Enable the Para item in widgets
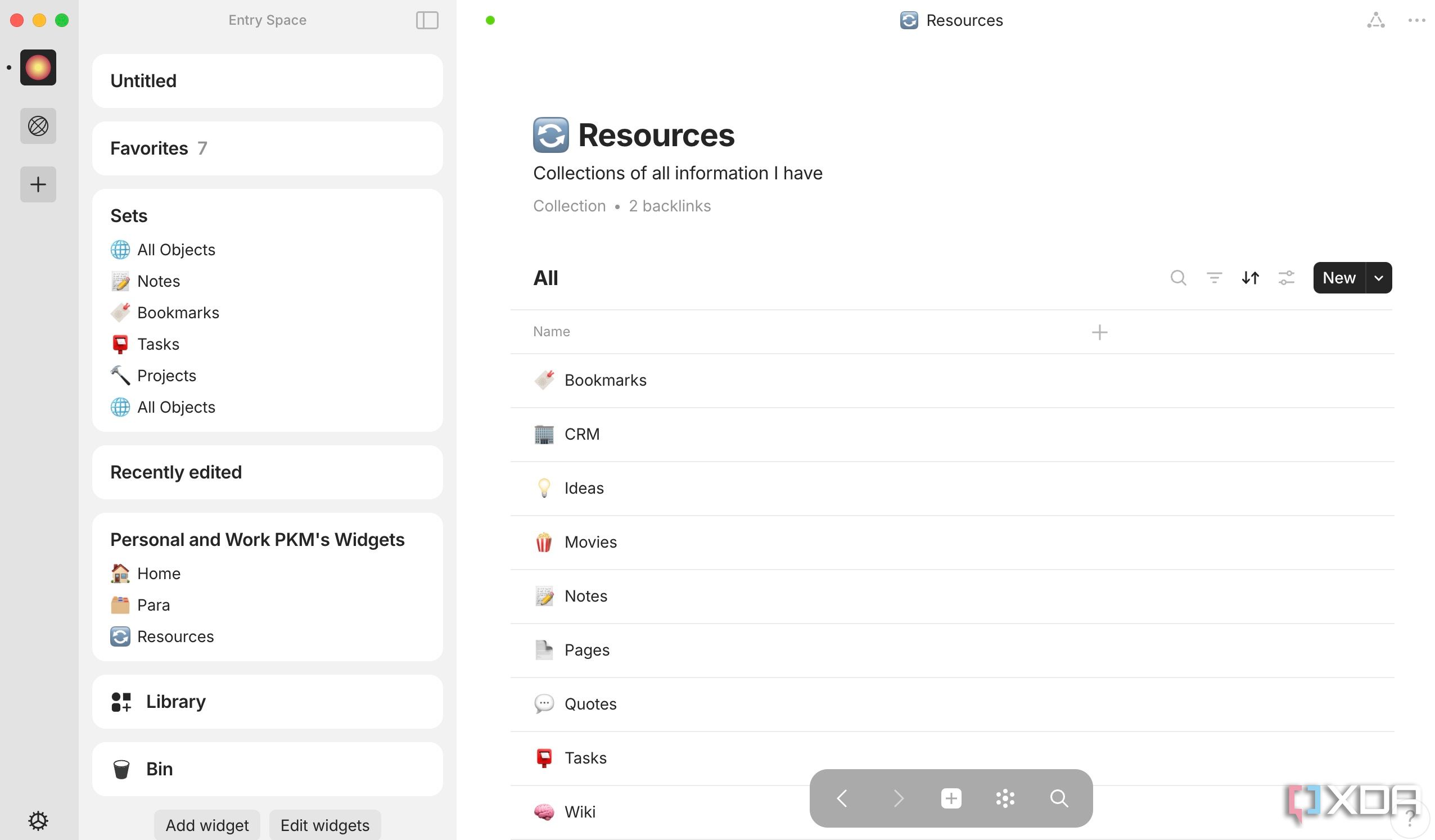Viewport: 1435px width, 840px height. tap(153, 605)
